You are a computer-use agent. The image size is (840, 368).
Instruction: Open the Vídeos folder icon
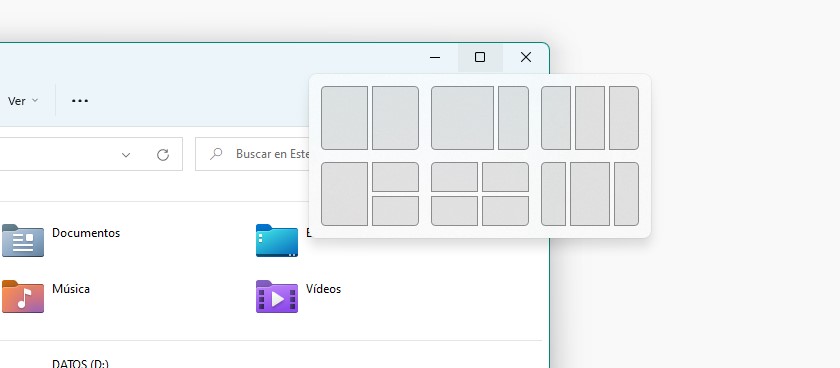point(277,296)
